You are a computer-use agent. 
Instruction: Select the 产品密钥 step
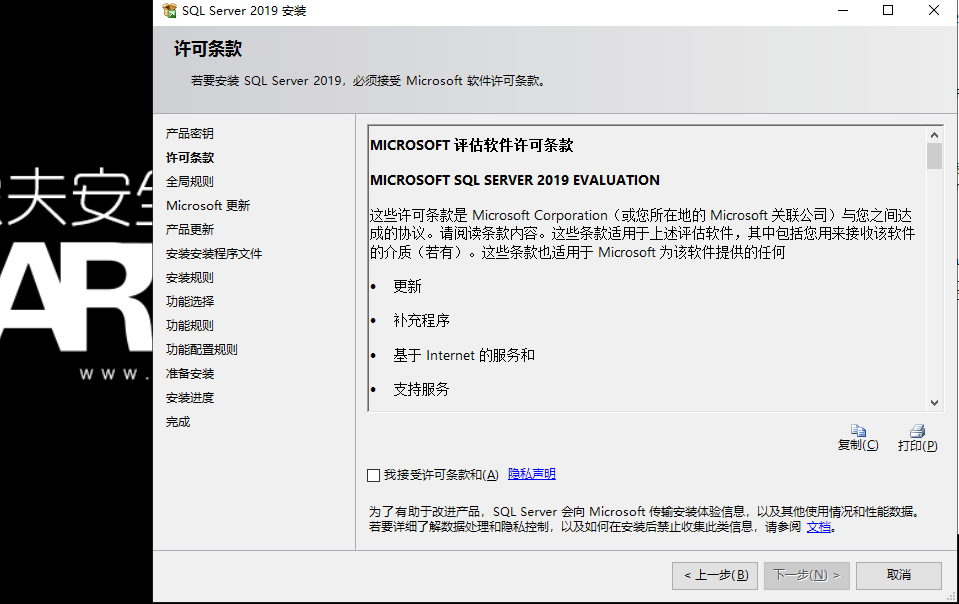click(189, 133)
